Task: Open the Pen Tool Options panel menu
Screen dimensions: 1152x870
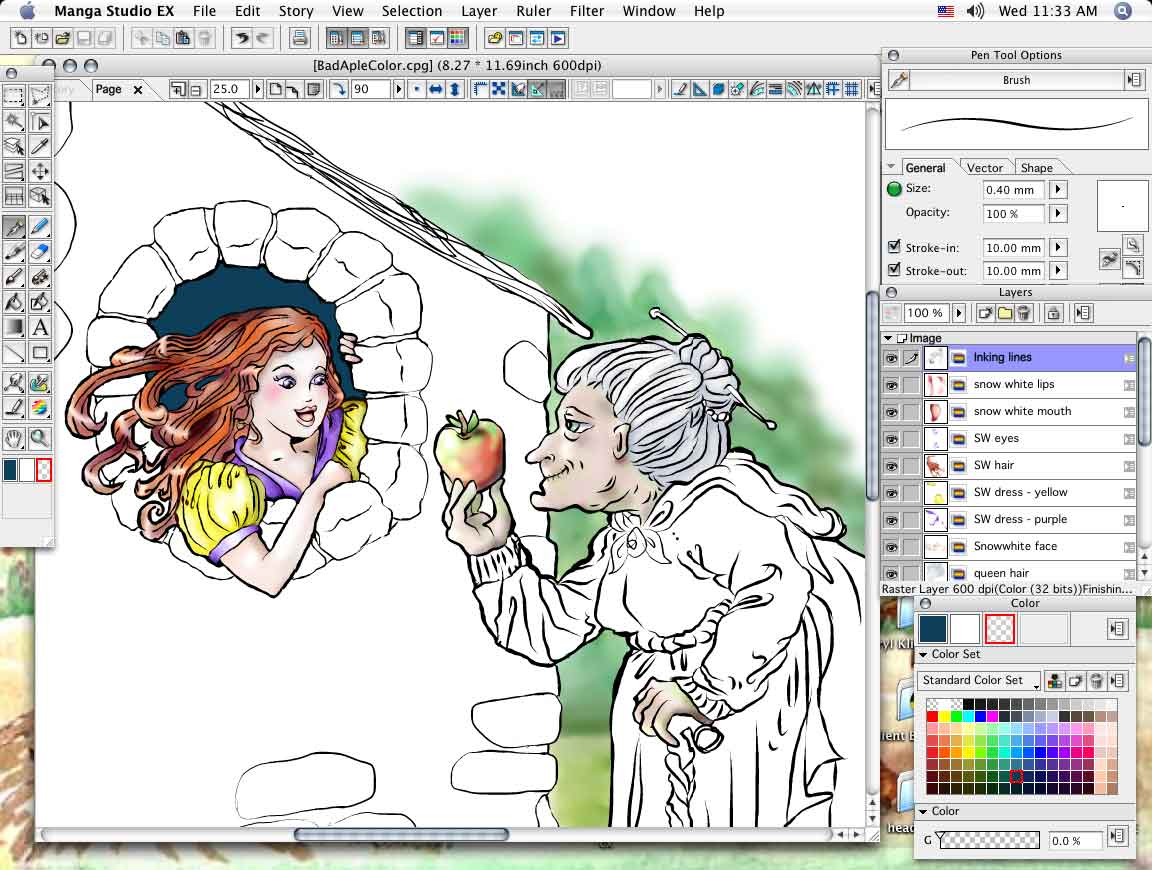Action: pyautogui.click(x=1134, y=80)
